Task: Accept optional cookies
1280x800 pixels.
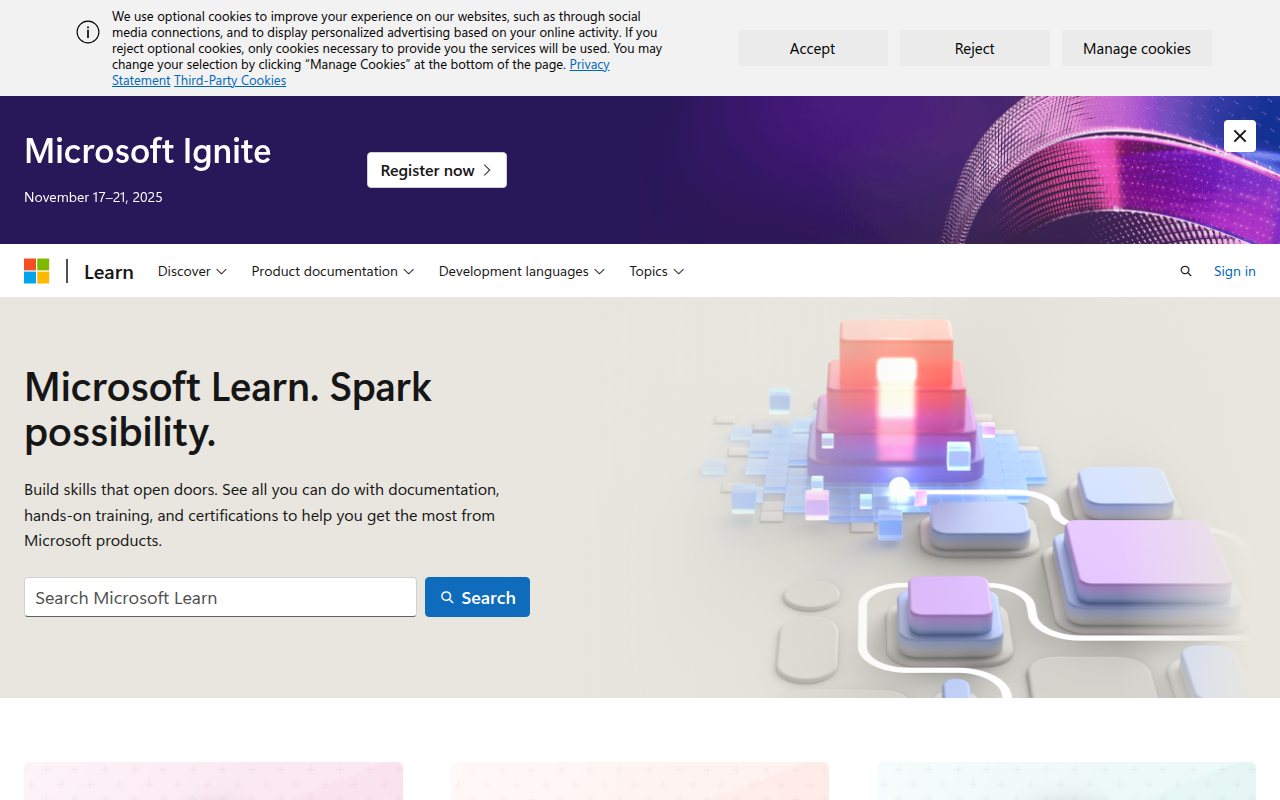Action: point(812,48)
